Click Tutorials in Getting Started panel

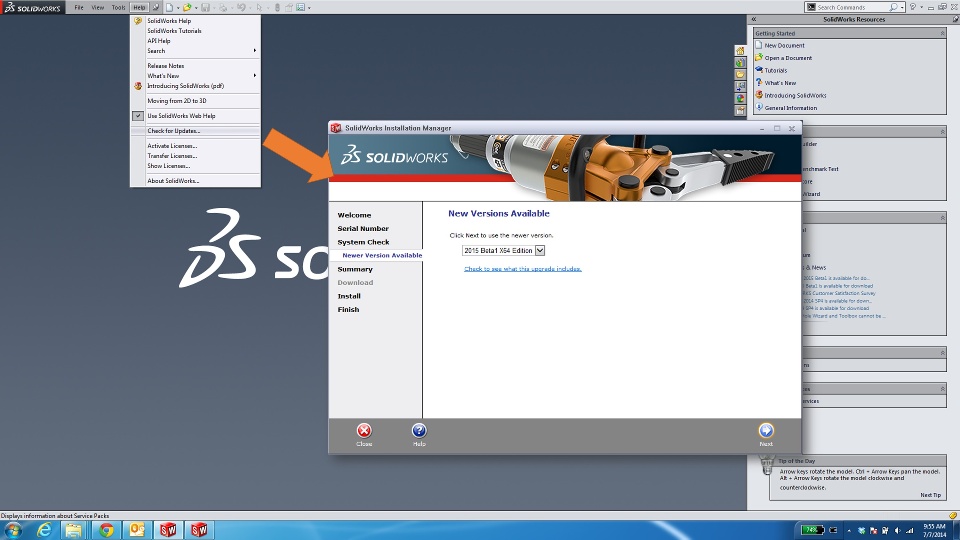click(x=776, y=70)
